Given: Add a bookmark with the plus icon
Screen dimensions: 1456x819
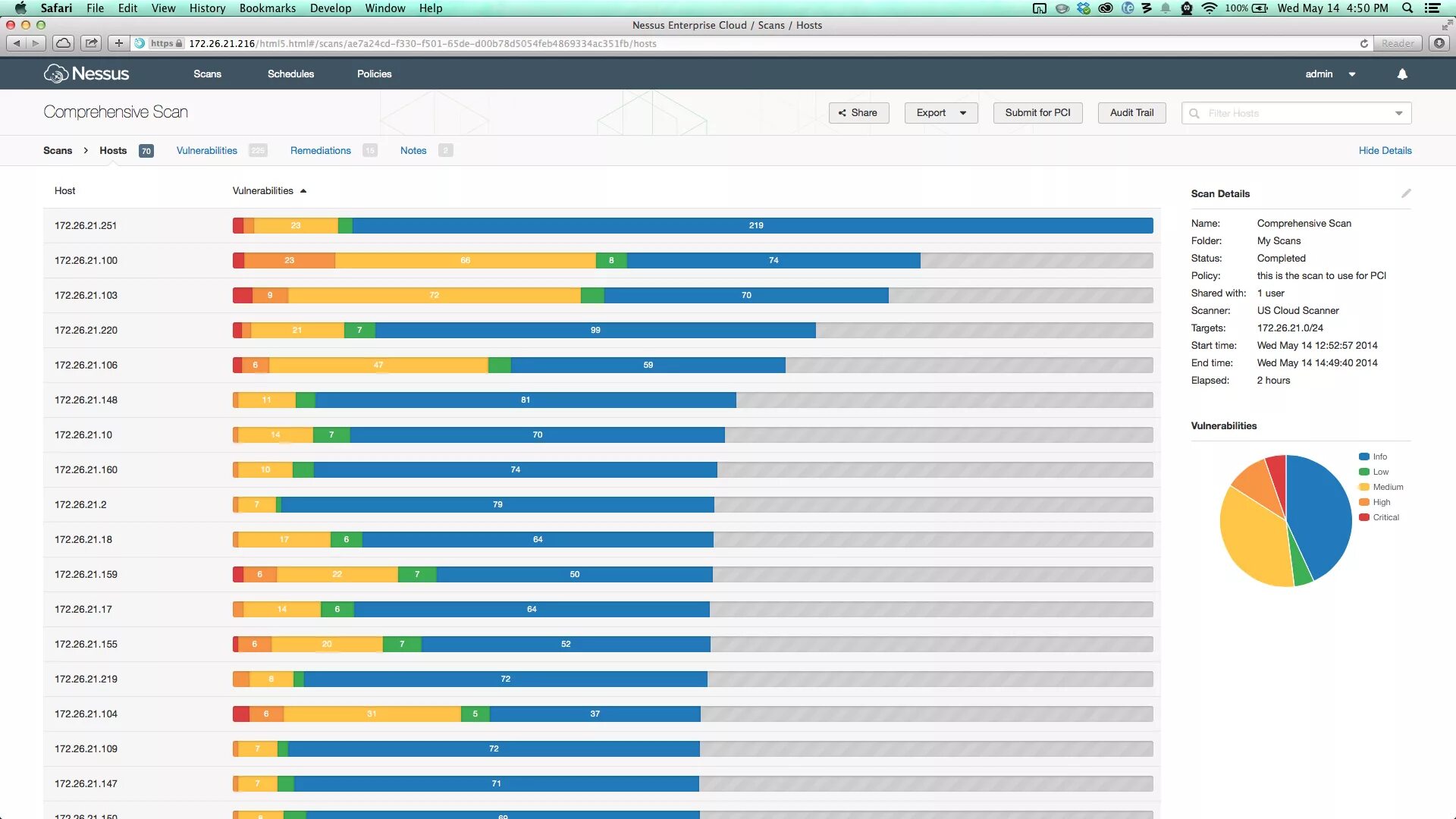Looking at the screenshot, I should (x=118, y=43).
